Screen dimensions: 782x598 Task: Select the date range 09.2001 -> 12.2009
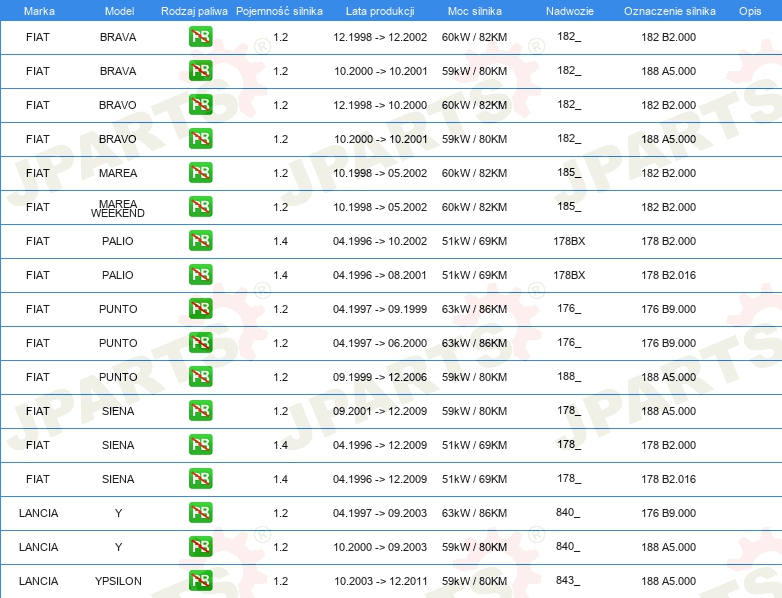(x=380, y=411)
